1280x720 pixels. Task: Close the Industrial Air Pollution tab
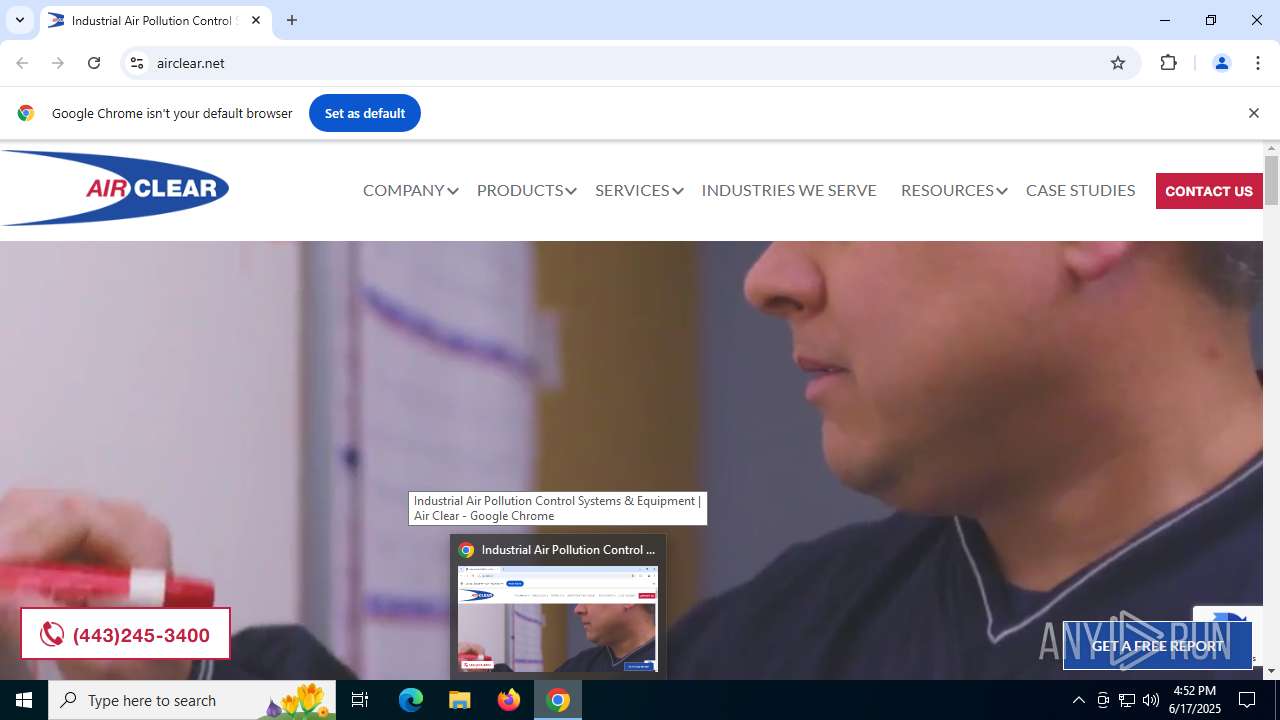coord(256,20)
